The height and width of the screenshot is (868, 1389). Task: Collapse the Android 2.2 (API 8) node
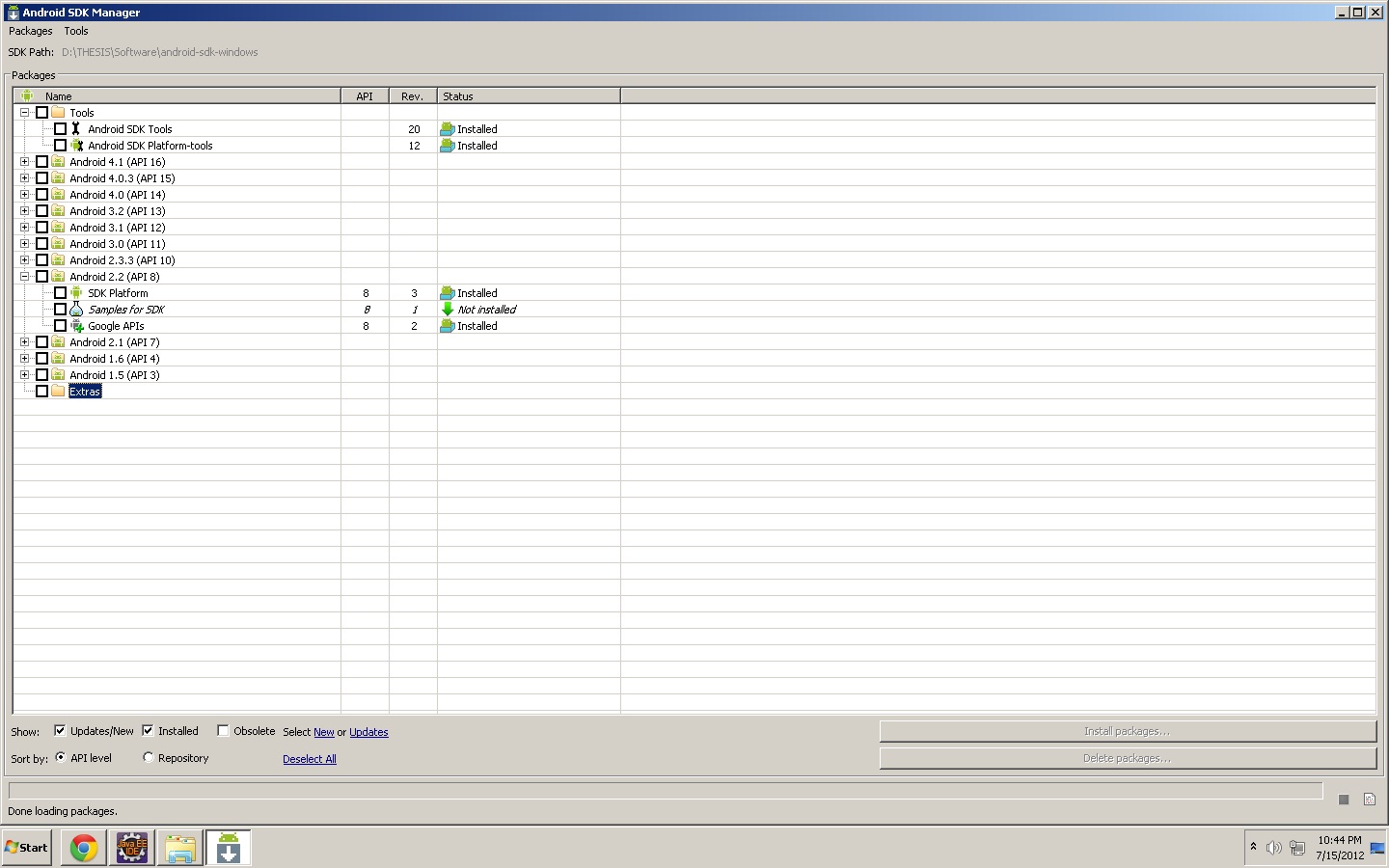click(24, 276)
